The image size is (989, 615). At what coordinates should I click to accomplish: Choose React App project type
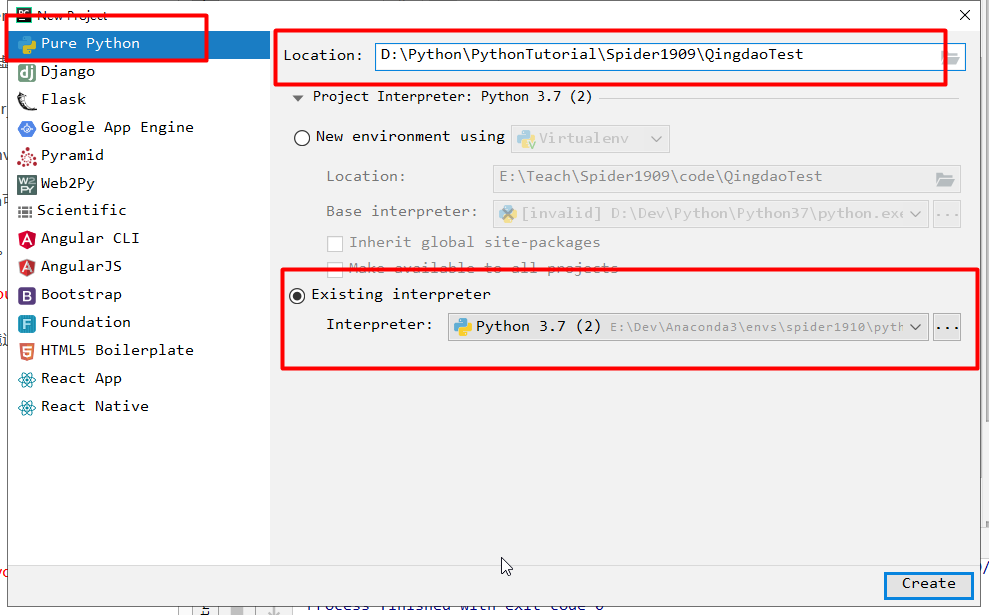click(x=139, y=378)
